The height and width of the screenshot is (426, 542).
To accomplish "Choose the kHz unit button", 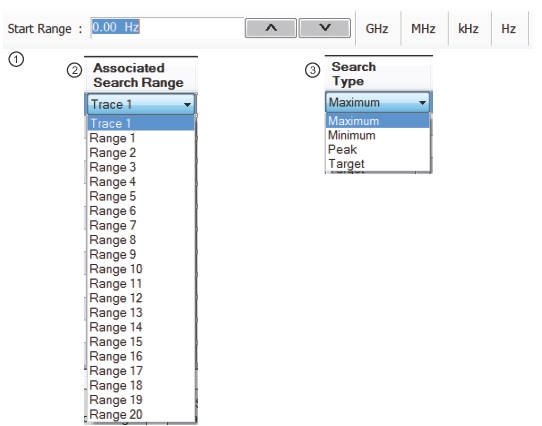I will pyautogui.click(x=469, y=29).
